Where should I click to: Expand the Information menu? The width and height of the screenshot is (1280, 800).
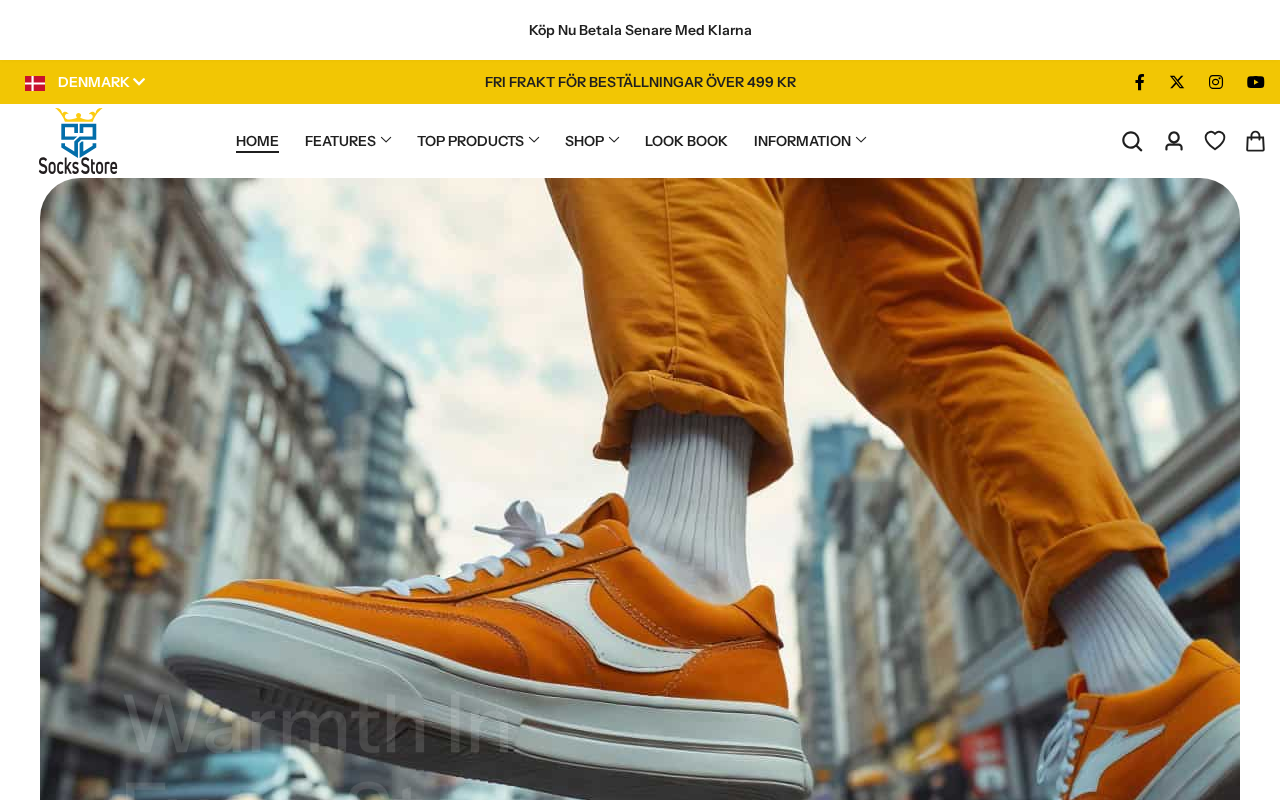(x=810, y=141)
